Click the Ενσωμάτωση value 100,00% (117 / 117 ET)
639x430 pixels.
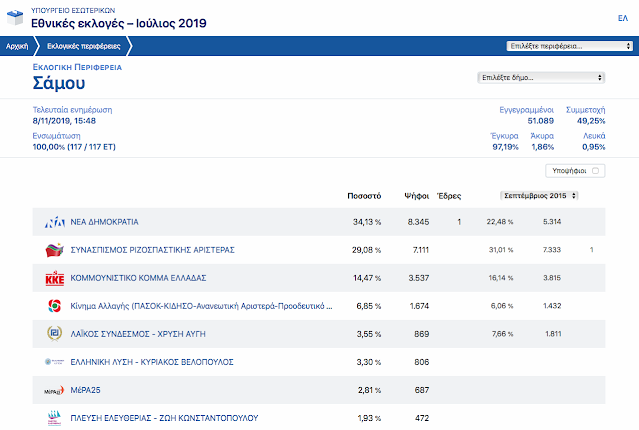pyautogui.click(x=74, y=147)
